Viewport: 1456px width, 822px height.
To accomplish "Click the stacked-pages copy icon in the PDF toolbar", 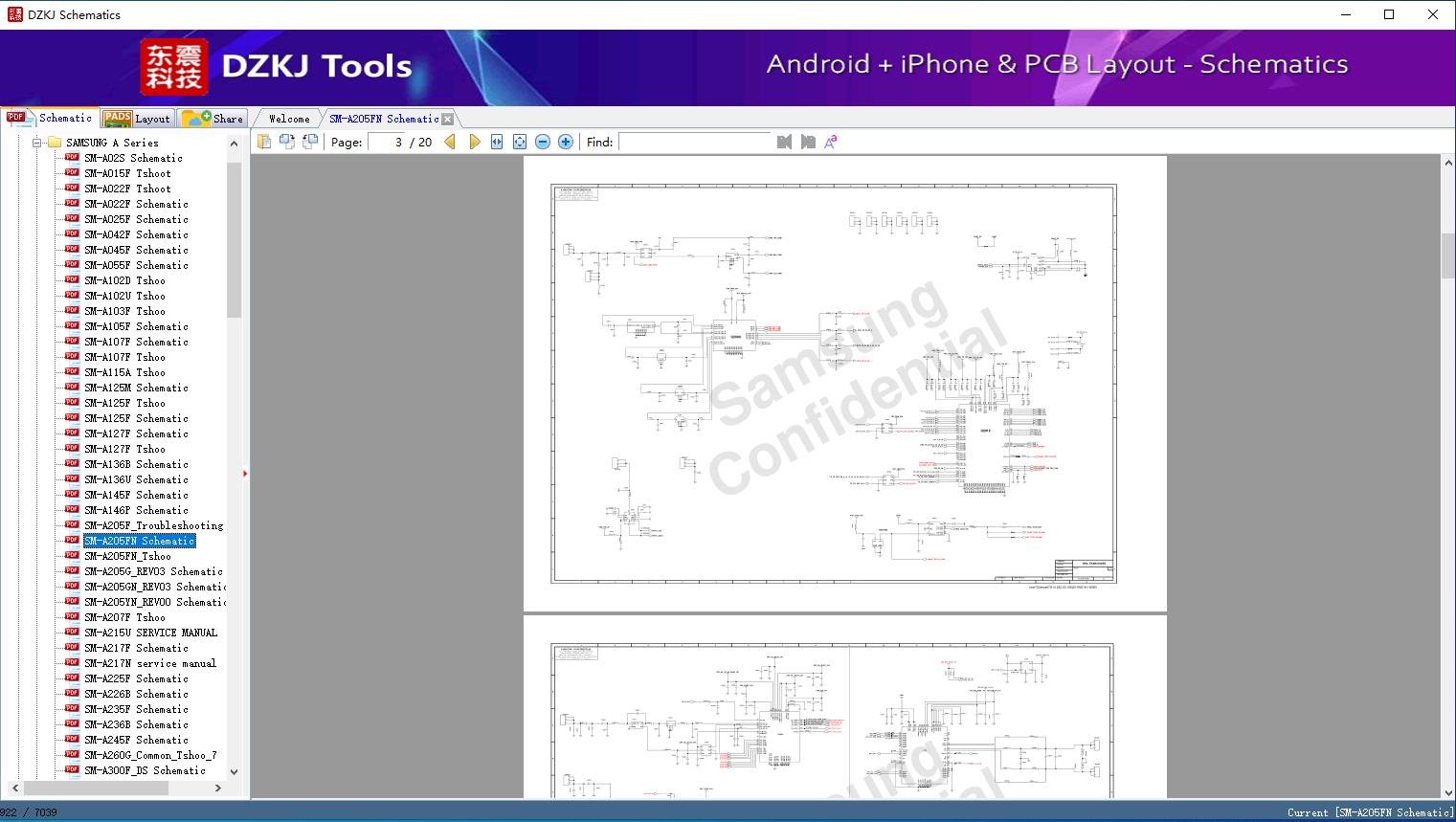I will click(x=263, y=142).
